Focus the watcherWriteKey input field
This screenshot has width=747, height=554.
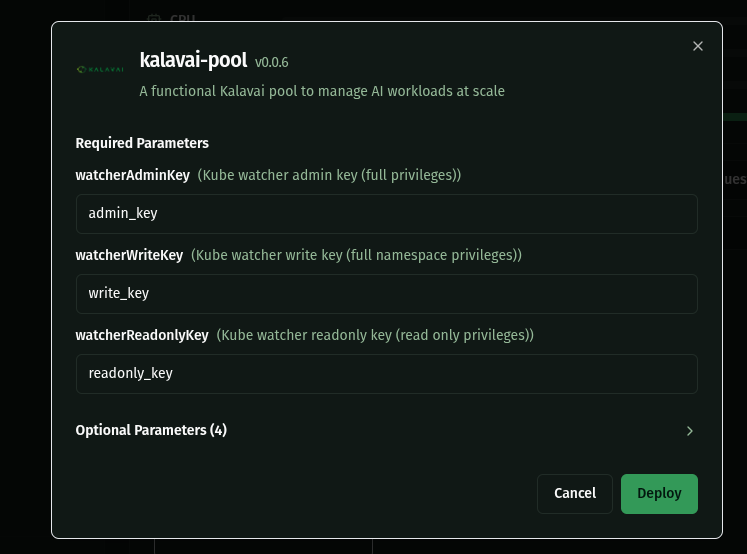coord(387,294)
